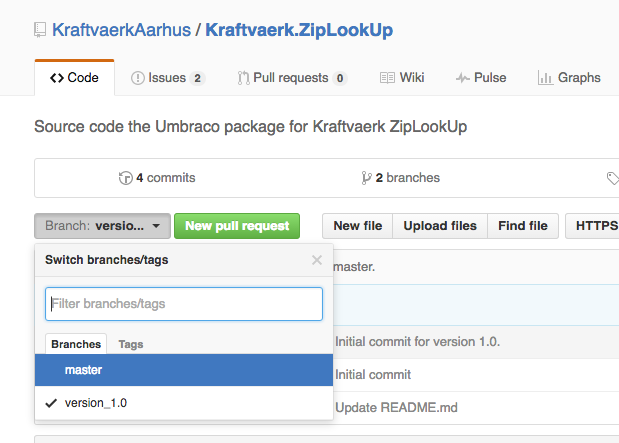
Task: Open the Issues tab
Action: (x=168, y=78)
